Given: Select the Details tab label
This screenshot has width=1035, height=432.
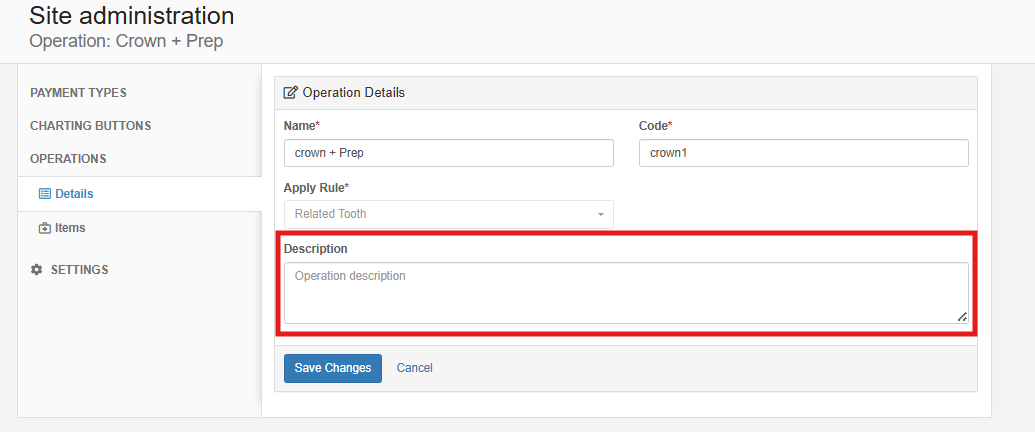Looking at the screenshot, I should click(74, 194).
